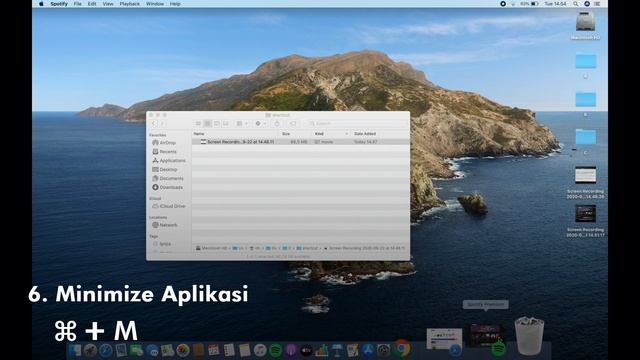Go back in Finder window
Image resolution: width=640 pixels, height=360 pixels.
154,123
